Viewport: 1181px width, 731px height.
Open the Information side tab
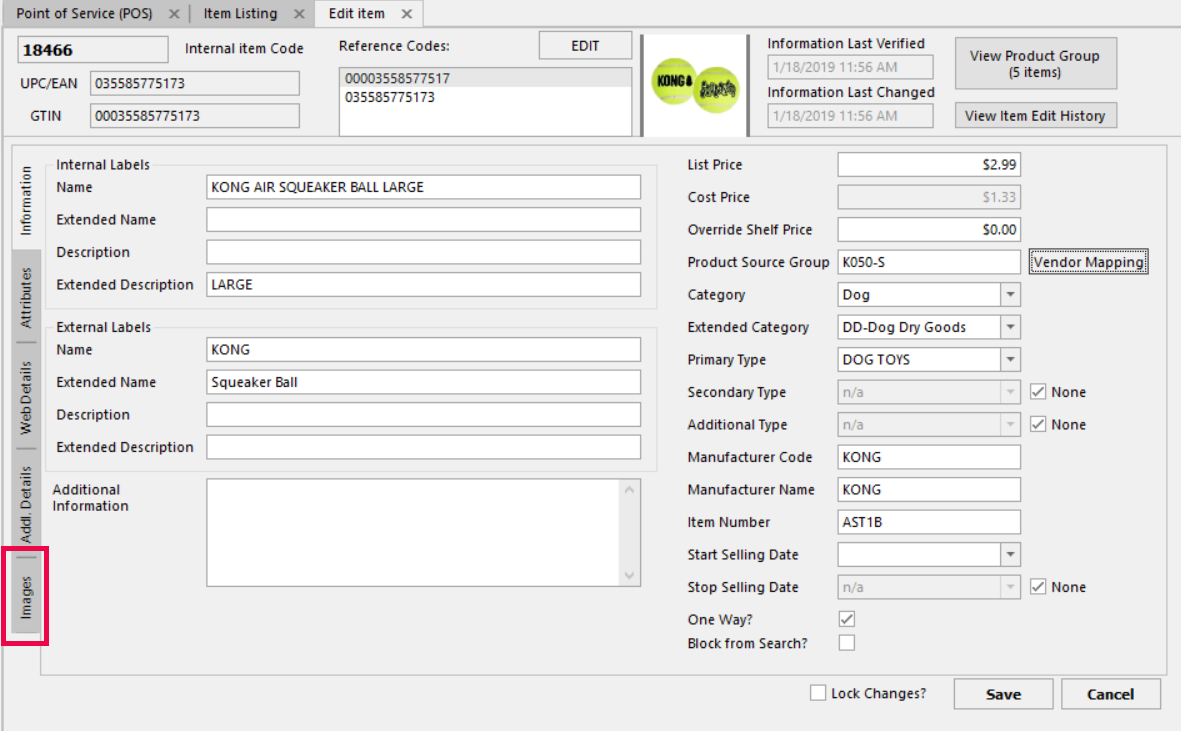(26, 200)
